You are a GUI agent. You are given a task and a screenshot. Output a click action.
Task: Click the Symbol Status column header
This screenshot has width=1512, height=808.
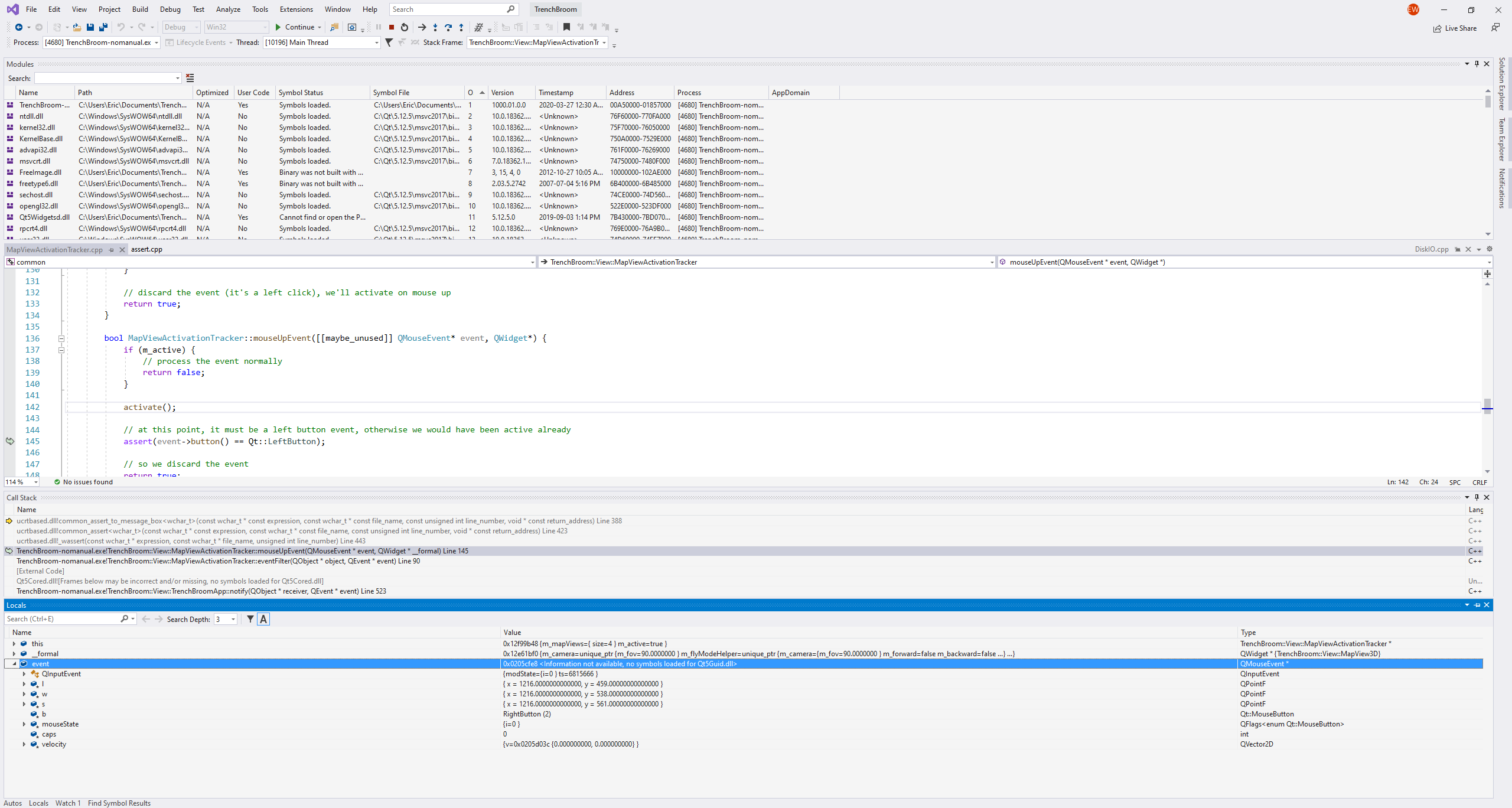[x=322, y=93]
